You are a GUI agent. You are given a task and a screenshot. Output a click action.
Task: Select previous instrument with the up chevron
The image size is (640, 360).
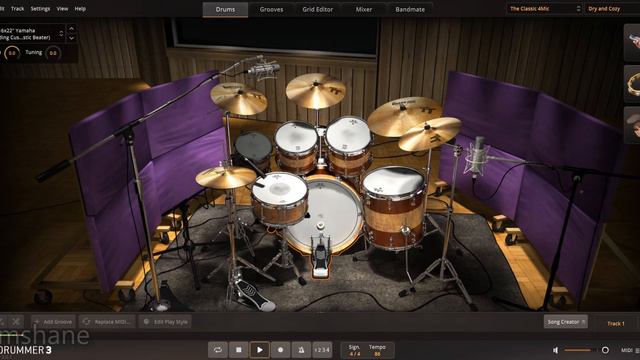[x=71, y=29]
